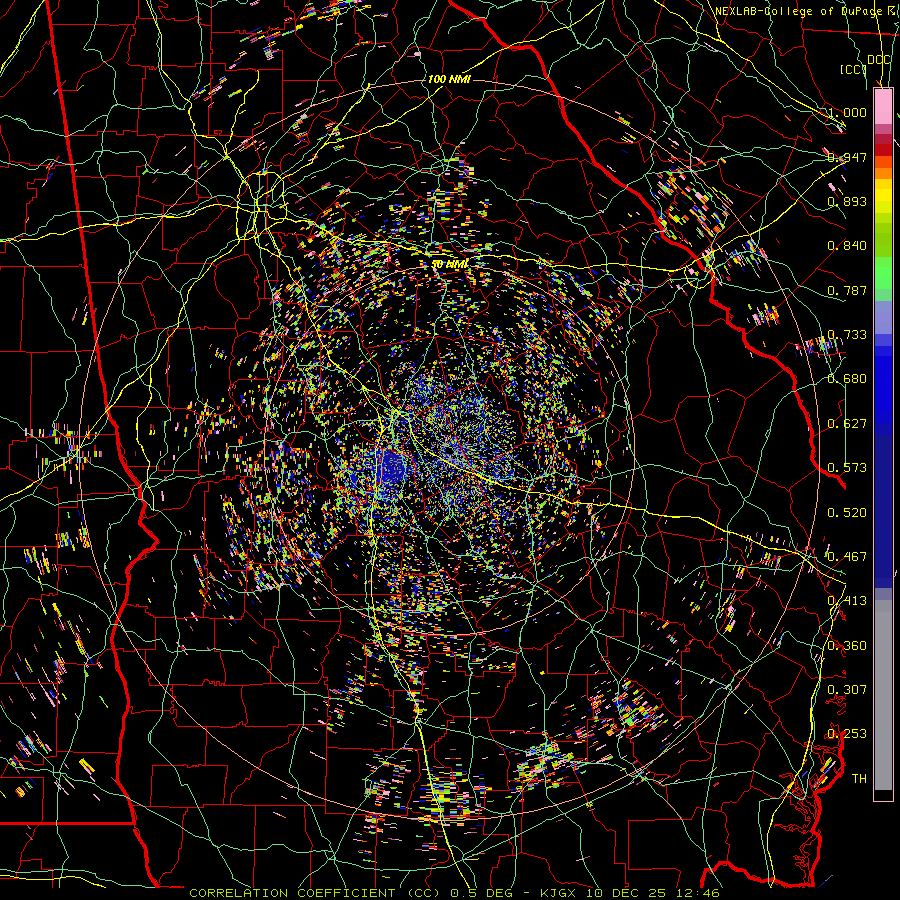Click the 0.787 scale value
The height and width of the screenshot is (900, 900).
847,290
